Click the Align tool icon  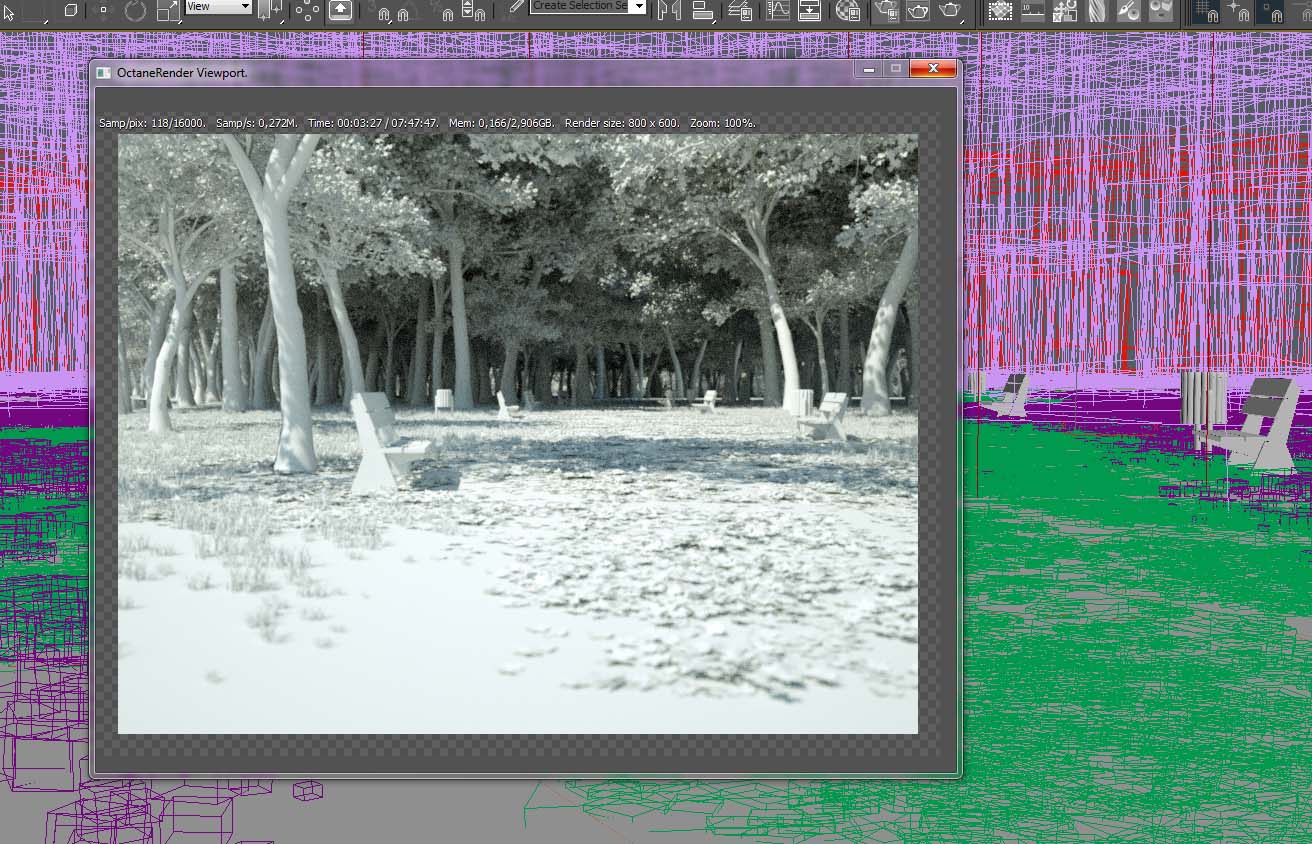[x=703, y=11]
